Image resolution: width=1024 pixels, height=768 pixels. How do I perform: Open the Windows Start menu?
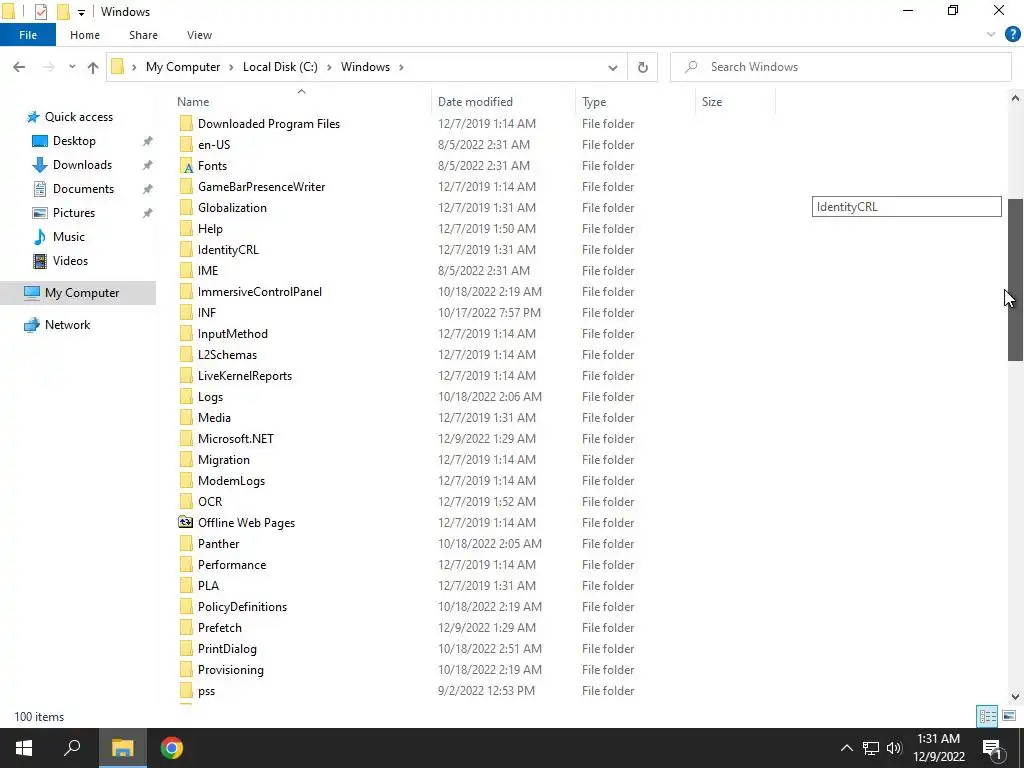24,748
